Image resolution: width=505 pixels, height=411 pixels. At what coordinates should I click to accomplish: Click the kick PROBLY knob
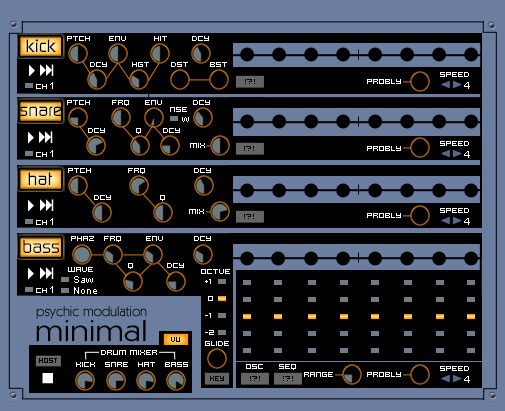point(419,81)
